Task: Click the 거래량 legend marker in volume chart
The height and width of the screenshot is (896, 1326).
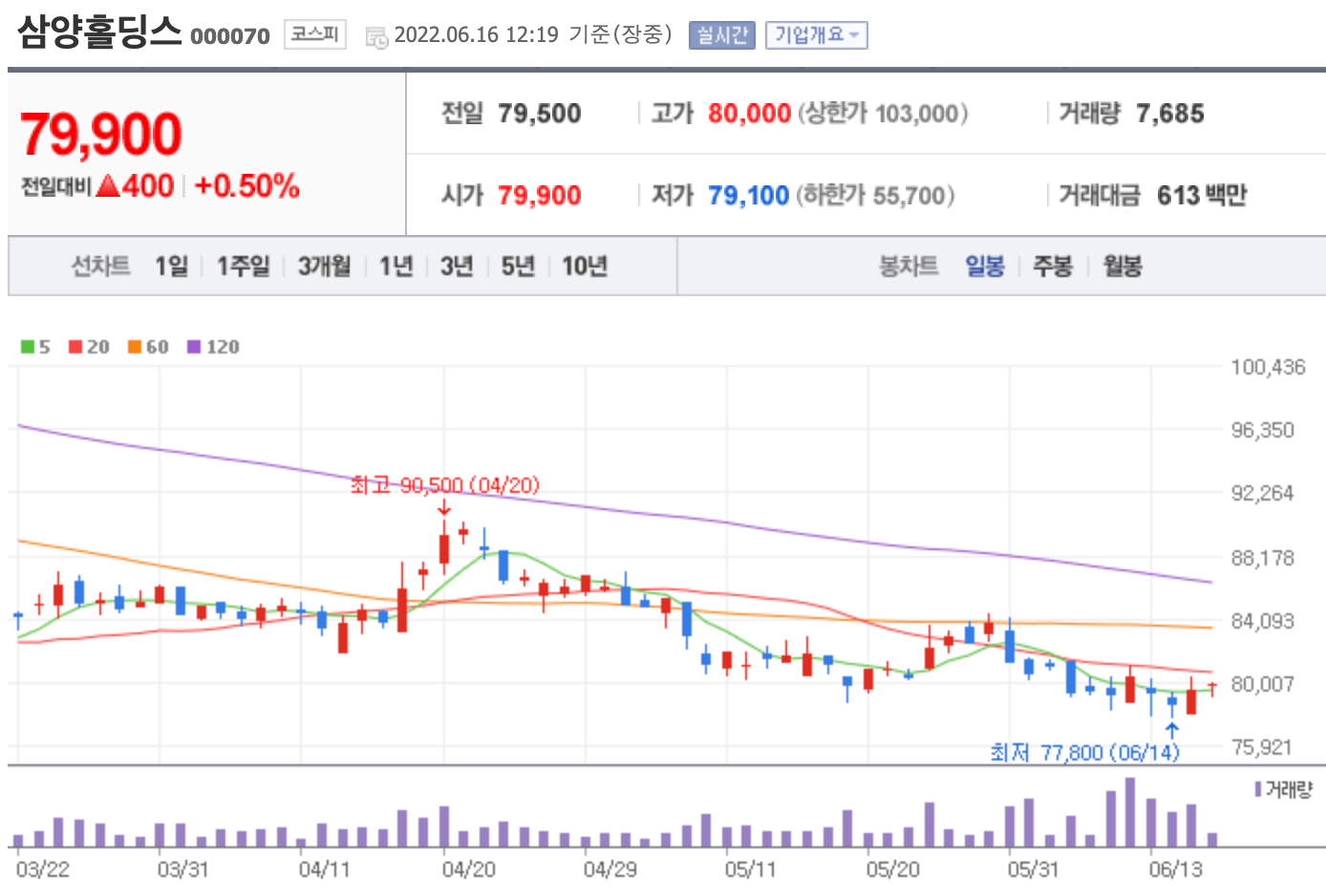Action: [1259, 789]
